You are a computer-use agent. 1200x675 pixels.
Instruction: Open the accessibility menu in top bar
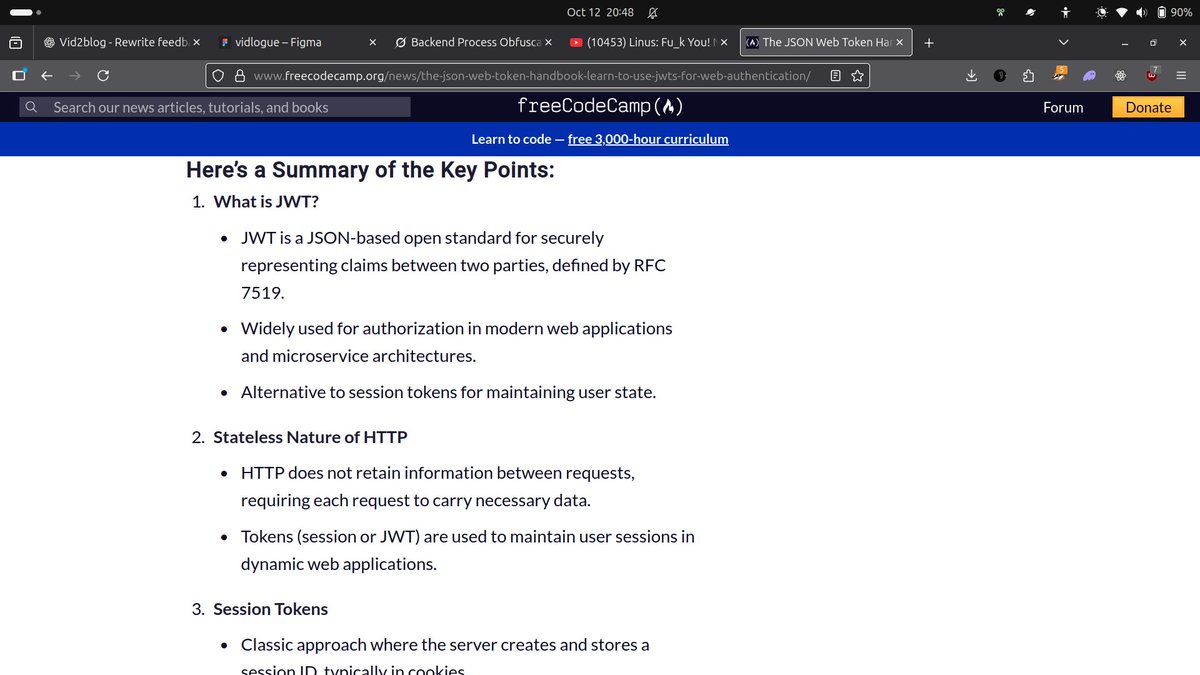pos(1067,12)
